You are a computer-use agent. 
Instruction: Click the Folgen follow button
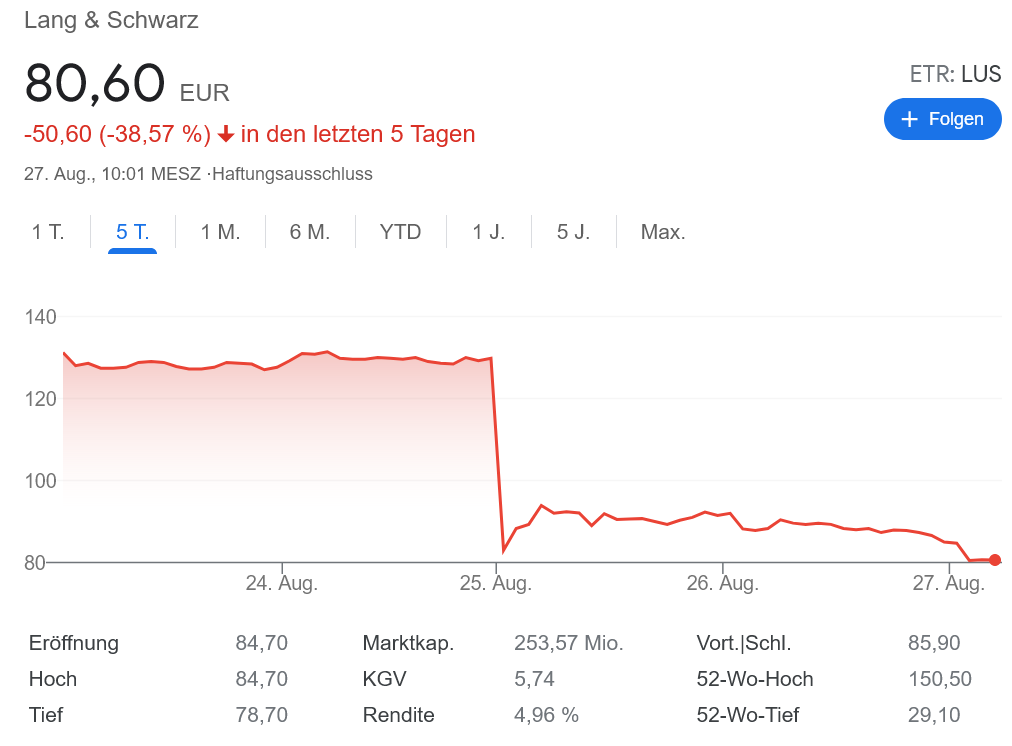tap(942, 119)
